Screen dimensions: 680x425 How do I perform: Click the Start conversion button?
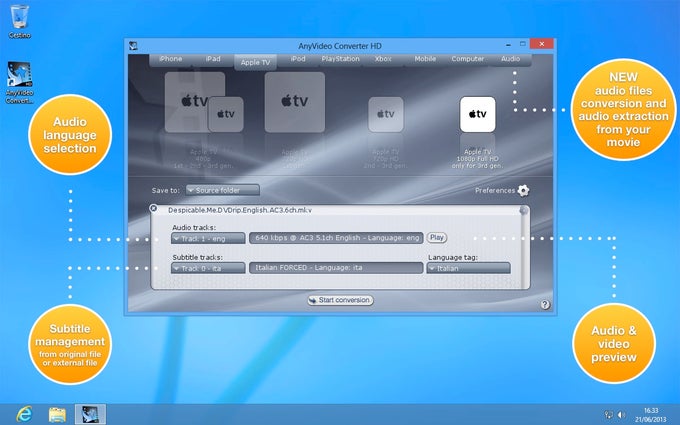(x=340, y=300)
